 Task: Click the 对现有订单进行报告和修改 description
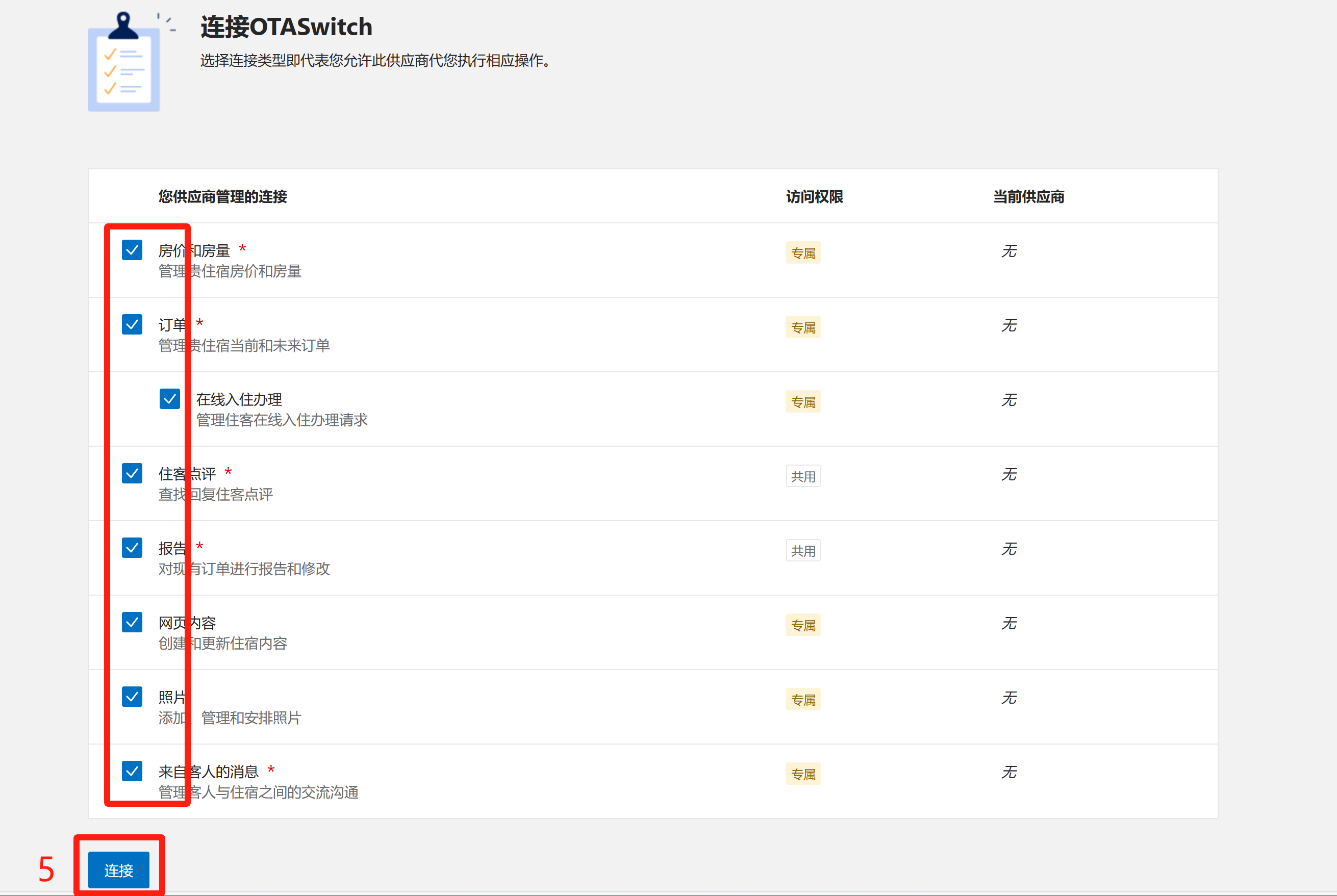244,569
